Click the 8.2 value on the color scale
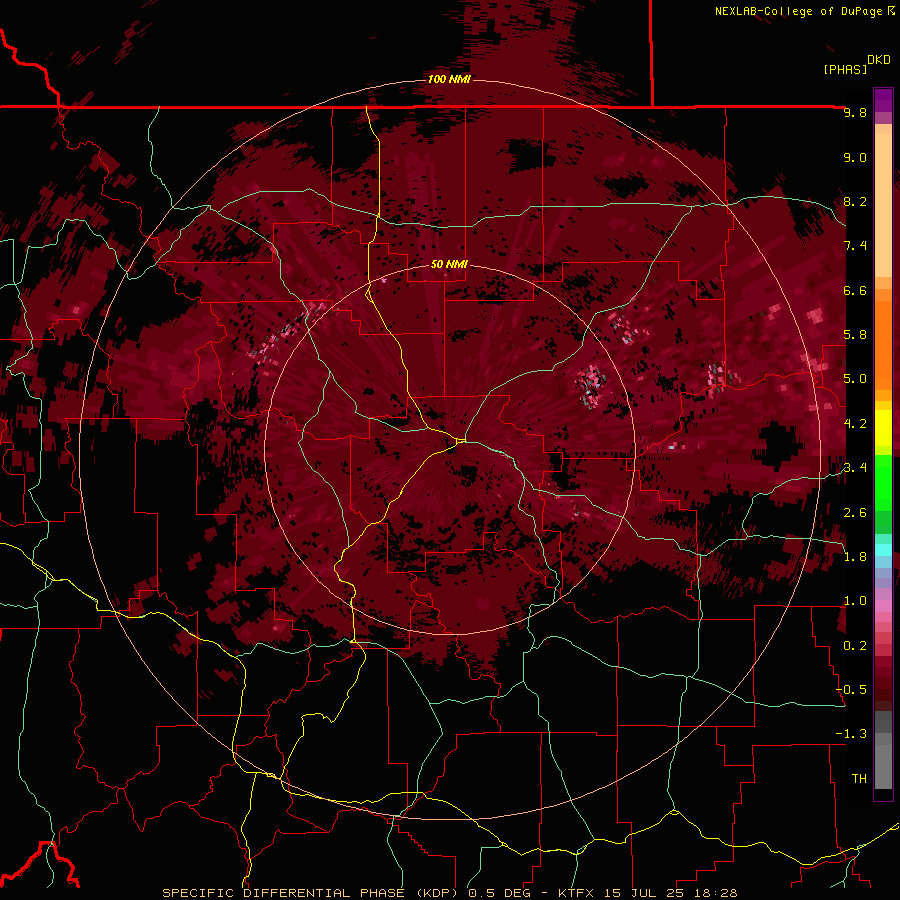The width and height of the screenshot is (900, 900). point(855,201)
